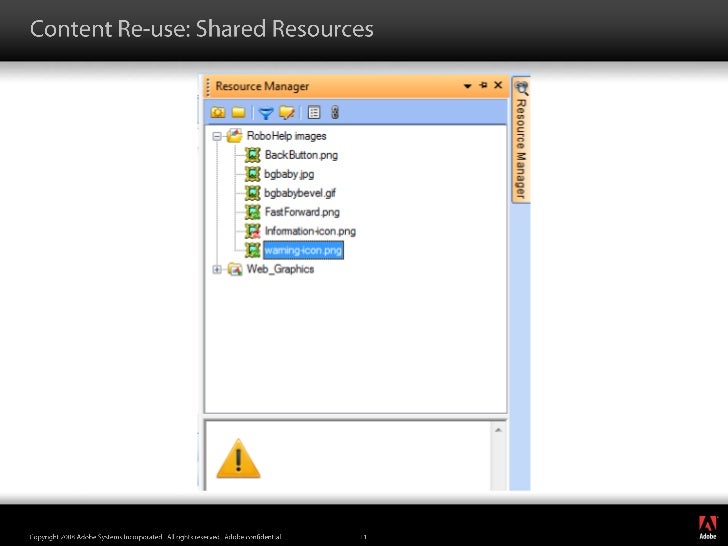728x546 pixels.
Task: Click the Web_Graphics folder icon
Action: tap(235, 269)
